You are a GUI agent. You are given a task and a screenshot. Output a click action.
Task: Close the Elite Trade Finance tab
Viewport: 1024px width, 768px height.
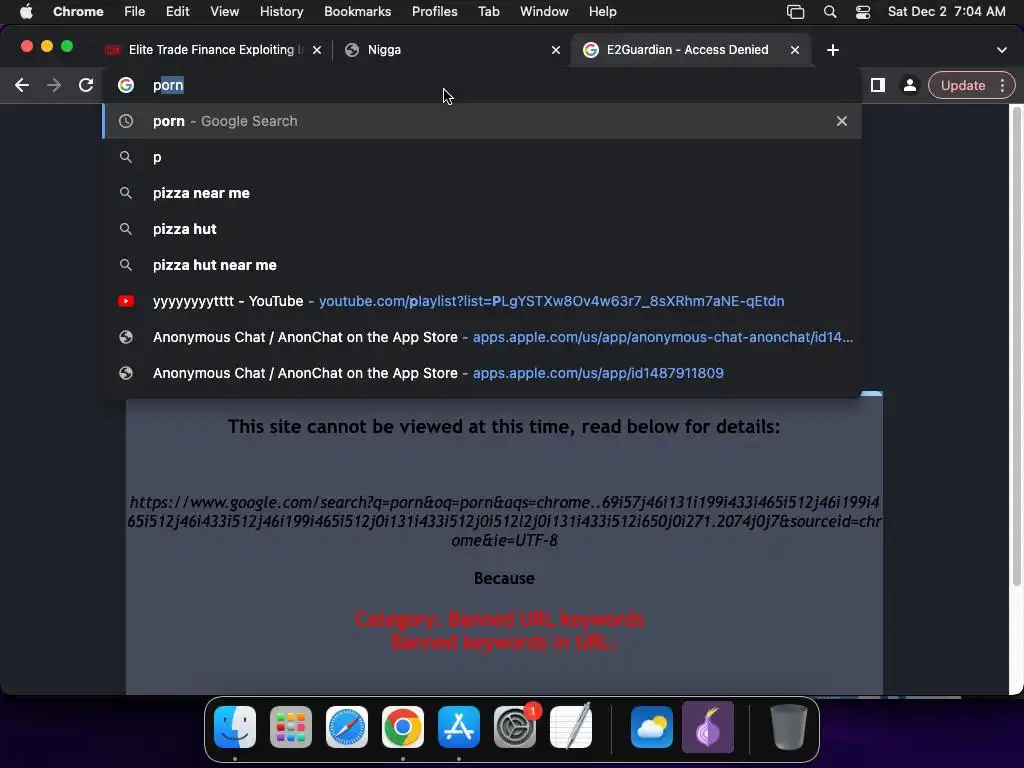click(317, 50)
